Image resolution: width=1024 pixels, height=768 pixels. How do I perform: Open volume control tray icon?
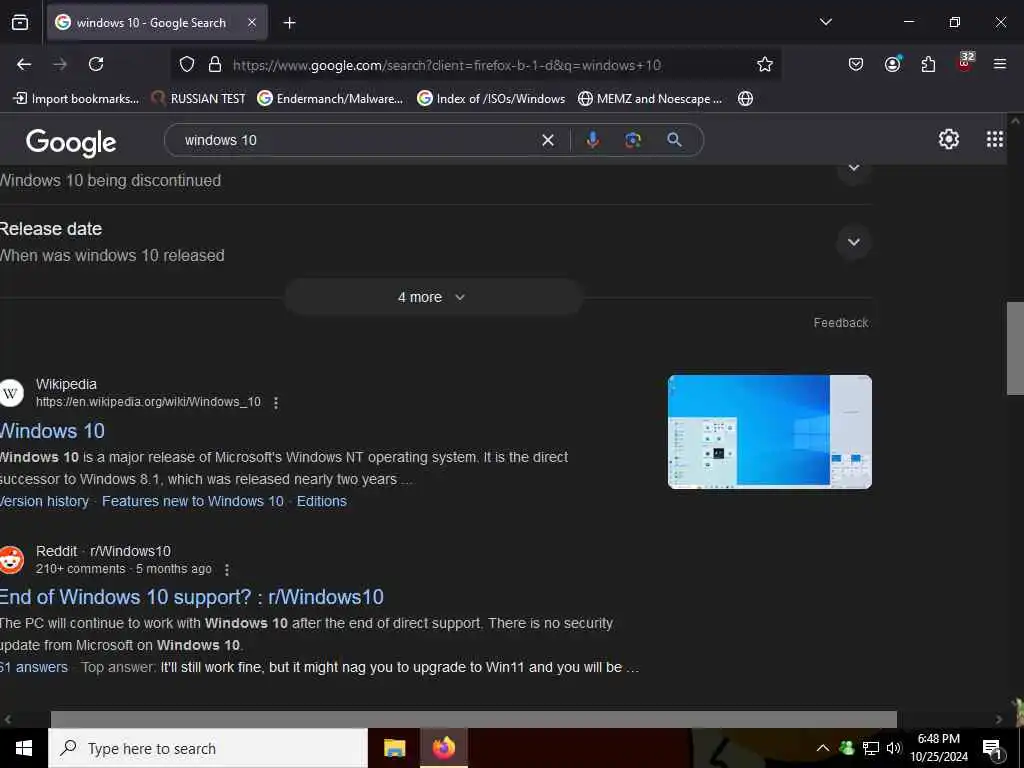point(894,748)
